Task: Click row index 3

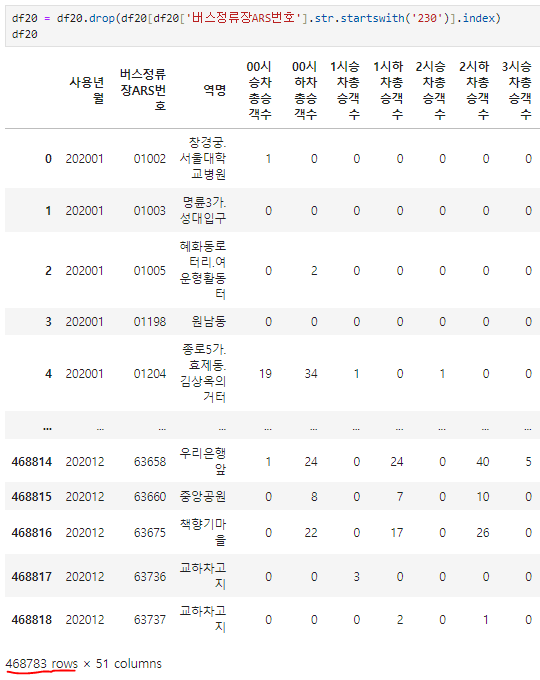Action: pyautogui.click(x=48, y=322)
